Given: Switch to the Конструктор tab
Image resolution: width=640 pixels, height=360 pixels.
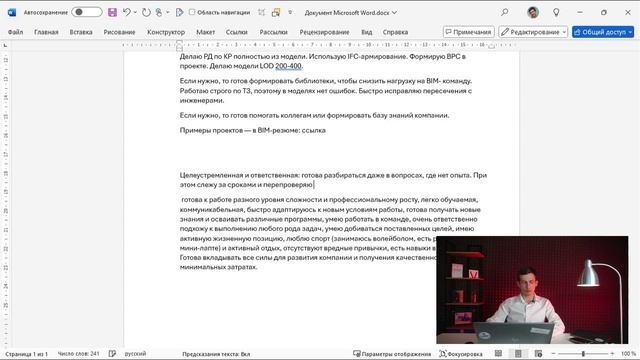Looking at the screenshot, I should click(166, 32).
